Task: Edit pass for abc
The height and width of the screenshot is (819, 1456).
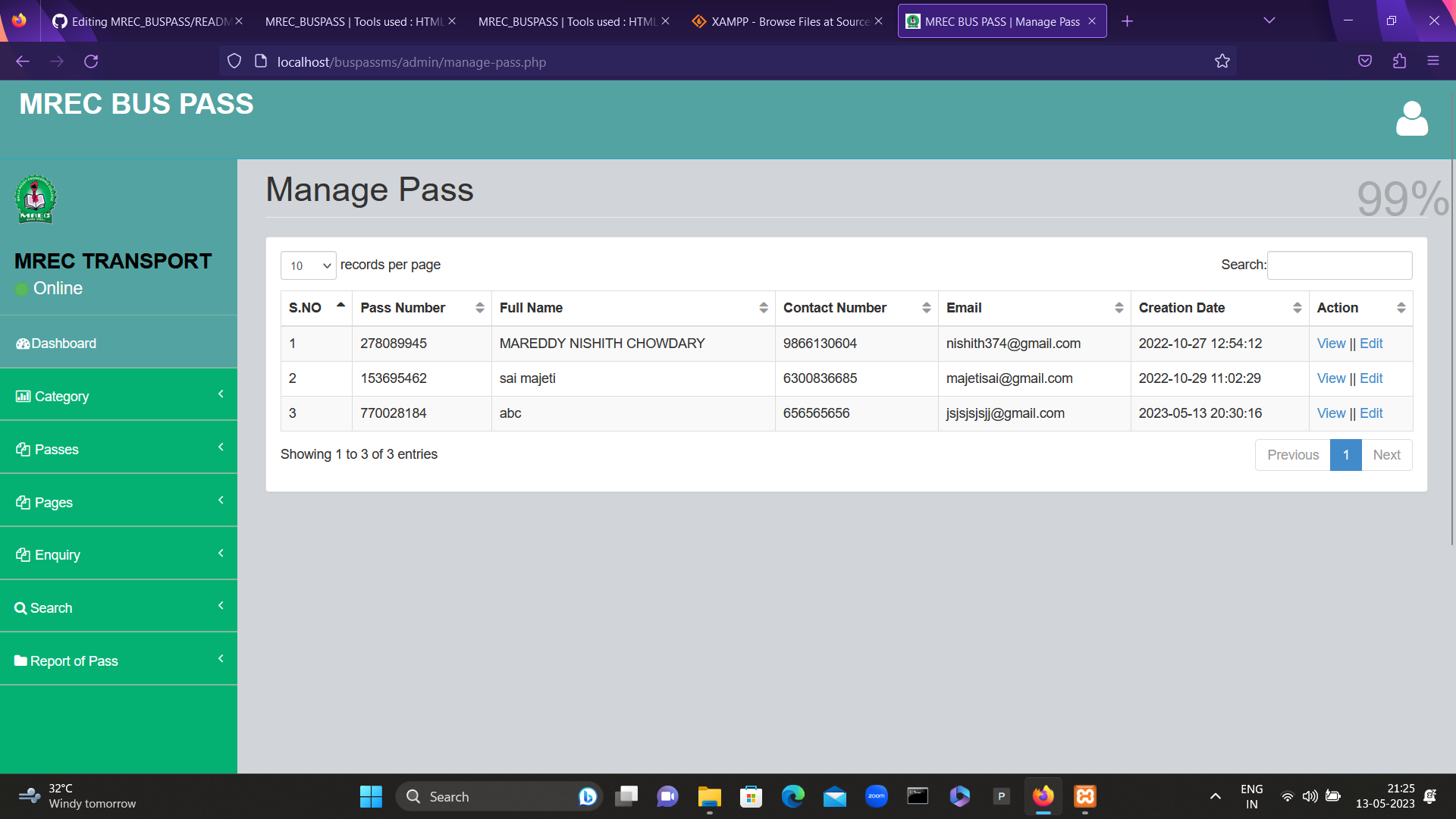Action: pyautogui.click(x=1371, y=413)
